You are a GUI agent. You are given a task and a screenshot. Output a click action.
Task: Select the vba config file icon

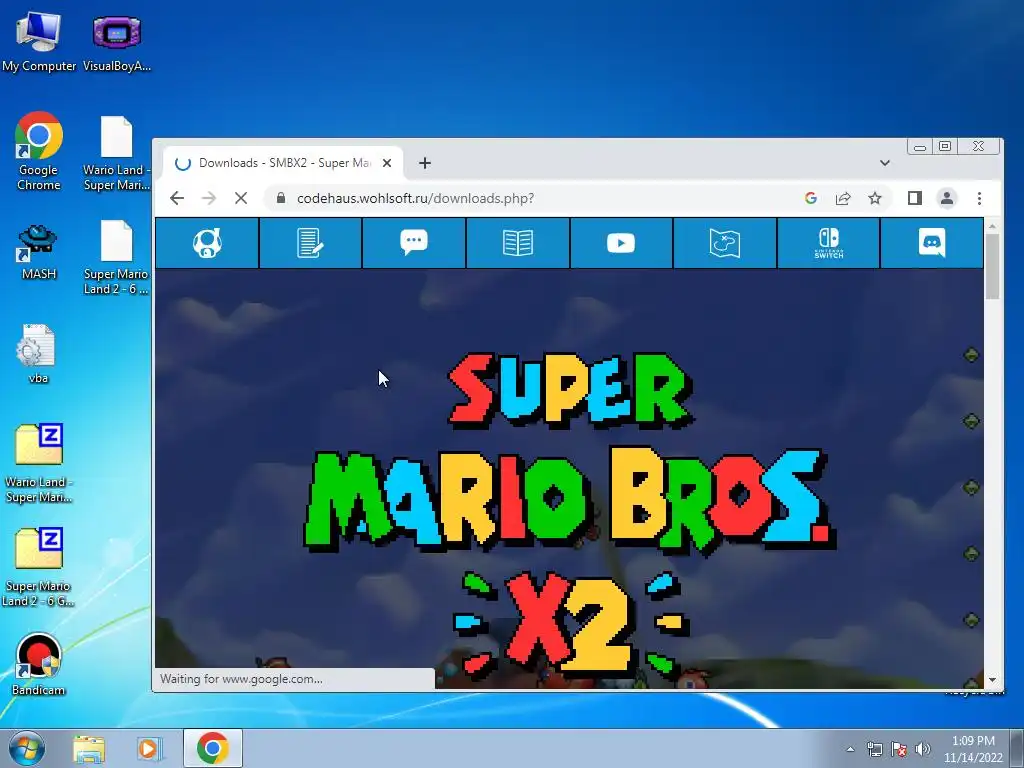[x=38, y=354]
